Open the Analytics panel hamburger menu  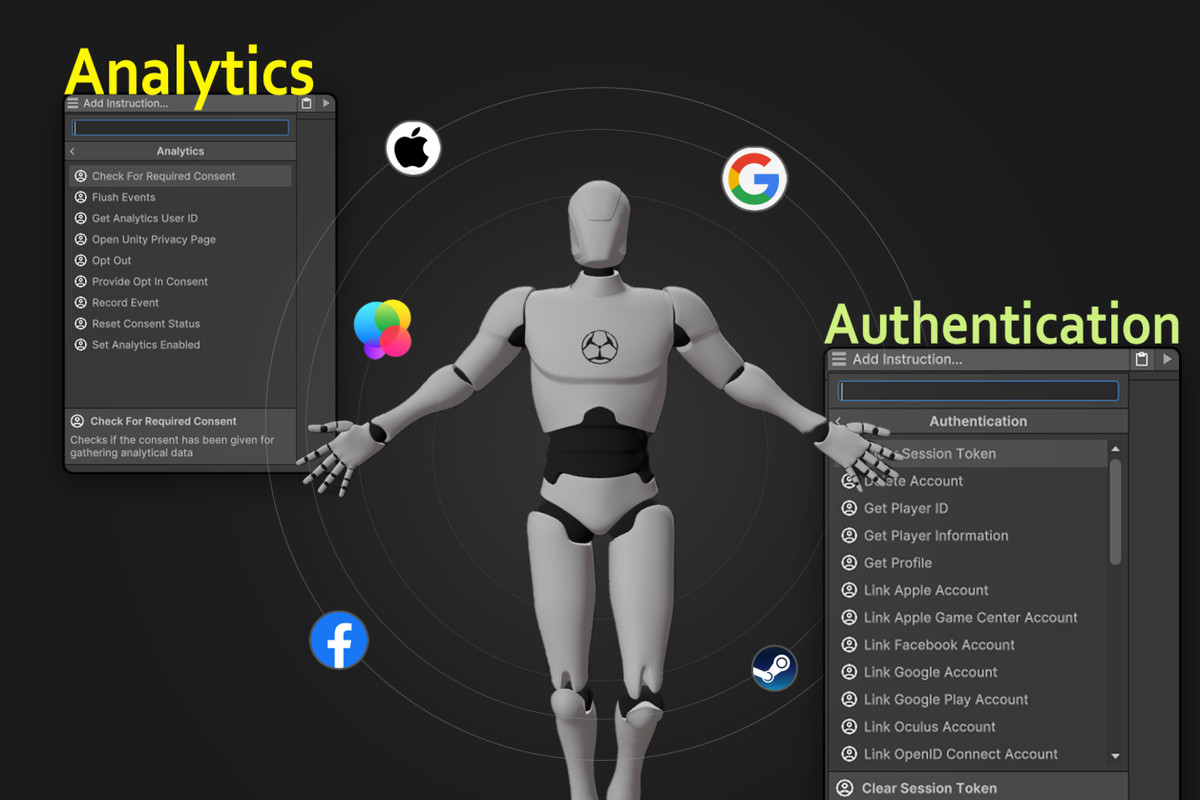point(73,103)
